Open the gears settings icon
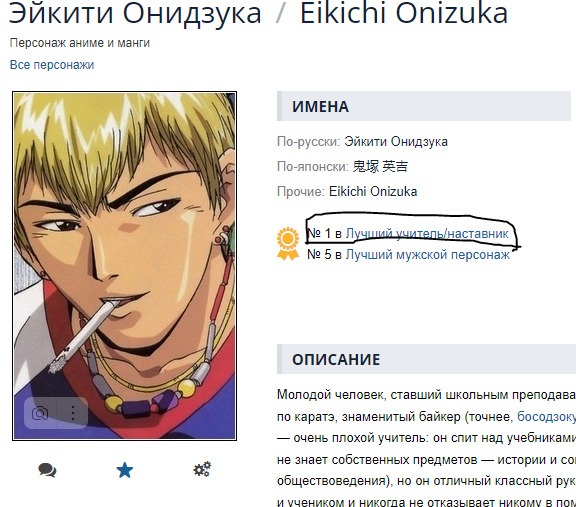 pos(202,469)
